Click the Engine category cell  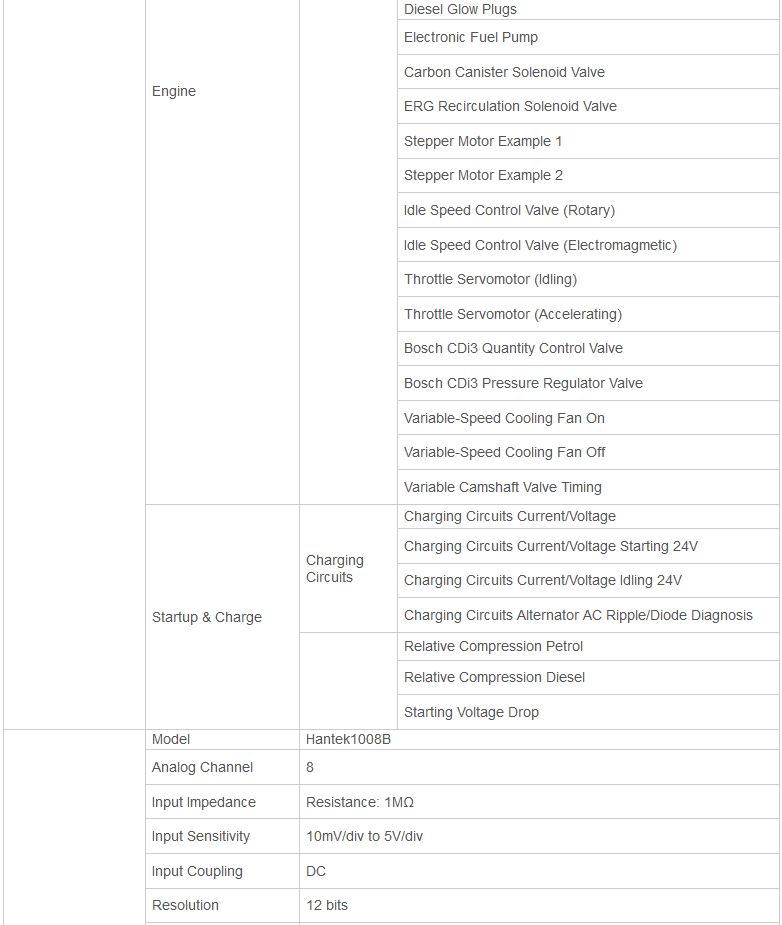click(x=174, y=92)
